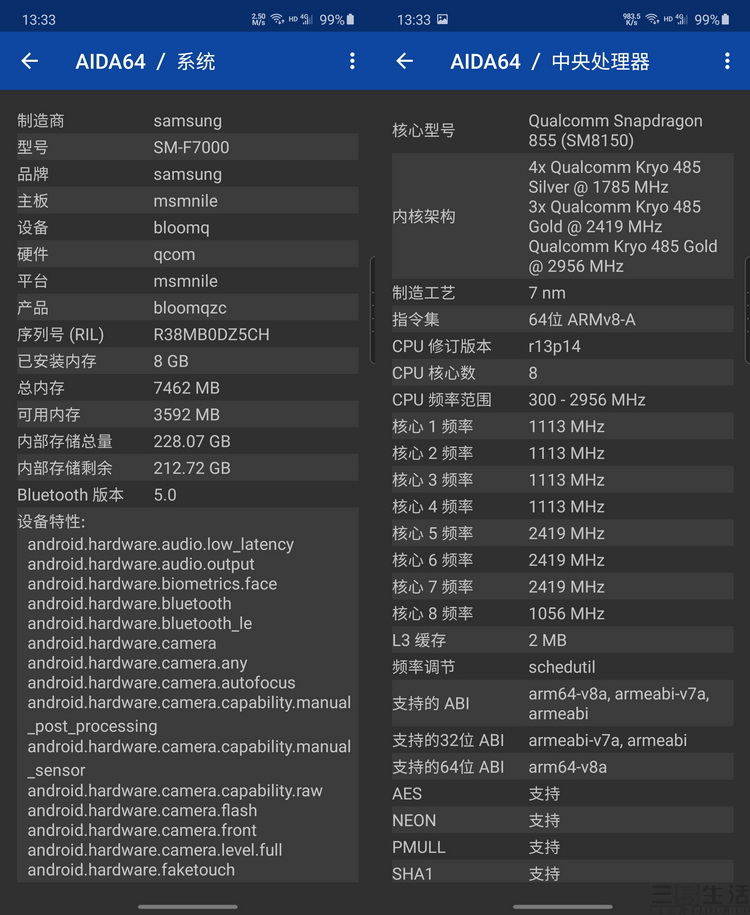Select the NEON 支持 row
Image resolution: width=750 pixels, height=915 pixels.
(563, 820)
